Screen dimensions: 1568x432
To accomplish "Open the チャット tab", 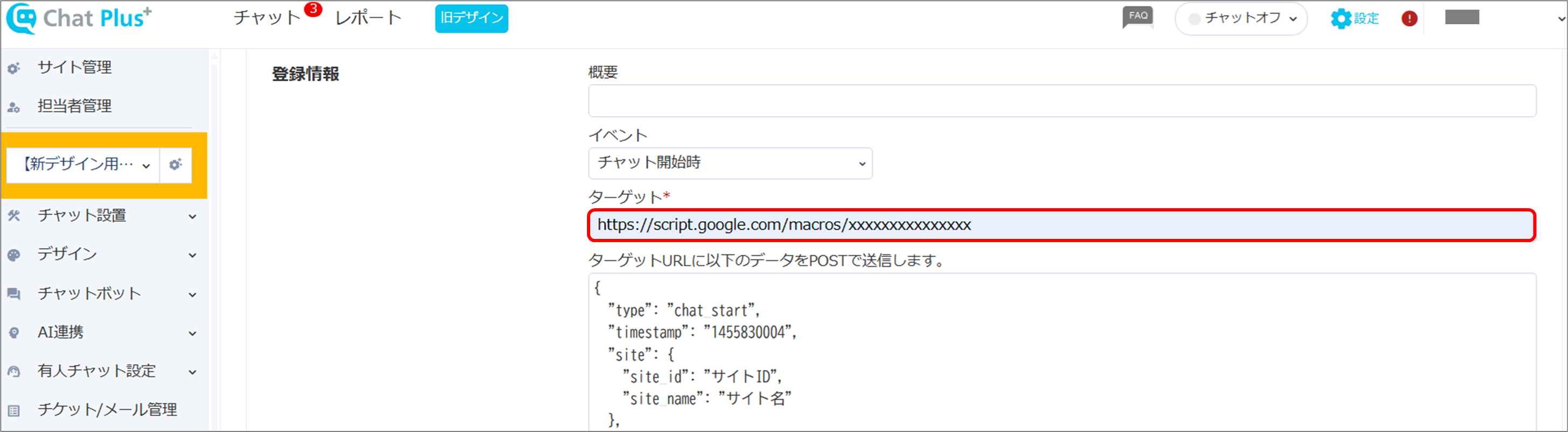I will coord(267,18).
